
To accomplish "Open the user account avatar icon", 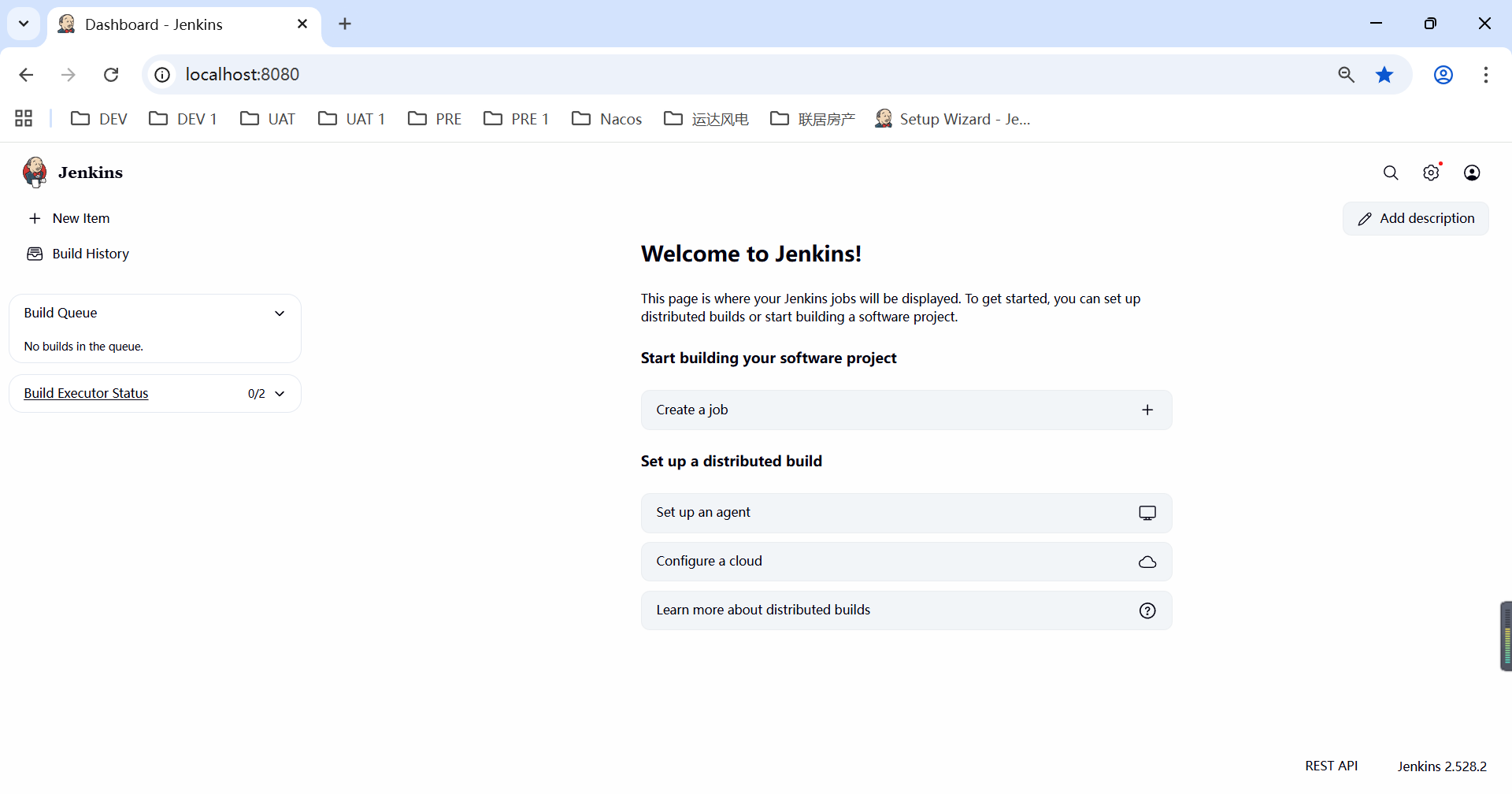I will click(1472, 173).
